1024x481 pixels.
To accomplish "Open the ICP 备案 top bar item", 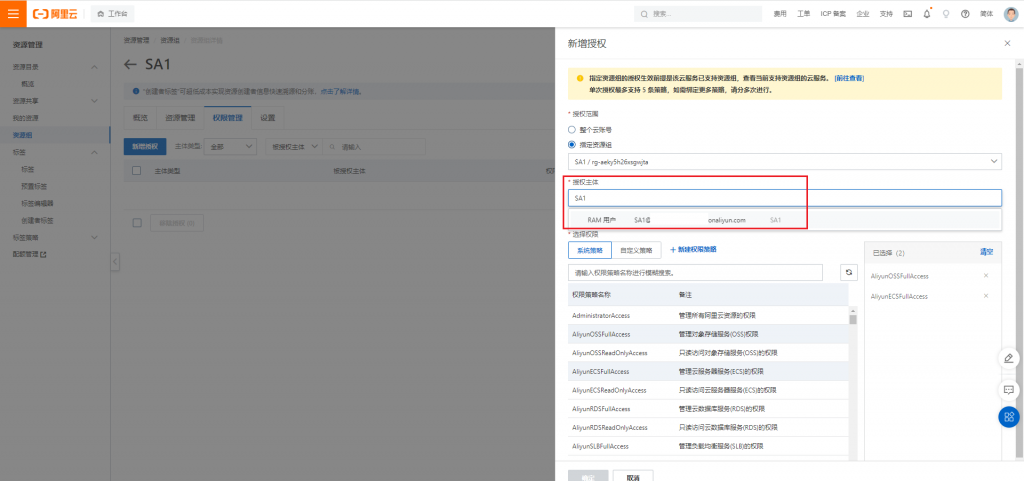I will [x=833, y=14].
